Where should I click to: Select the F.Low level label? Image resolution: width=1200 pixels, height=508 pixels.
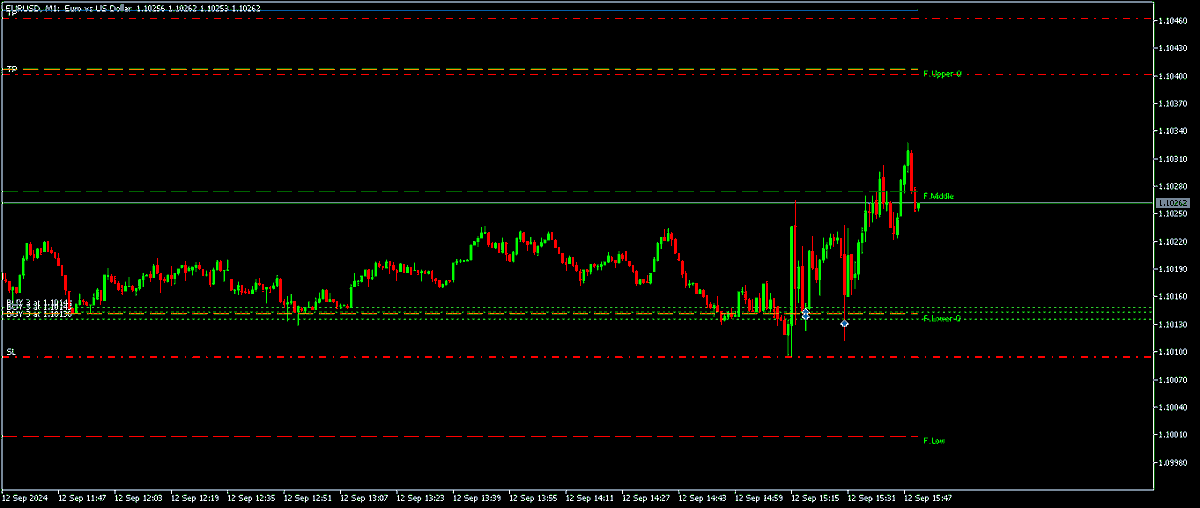pos(934,440)
